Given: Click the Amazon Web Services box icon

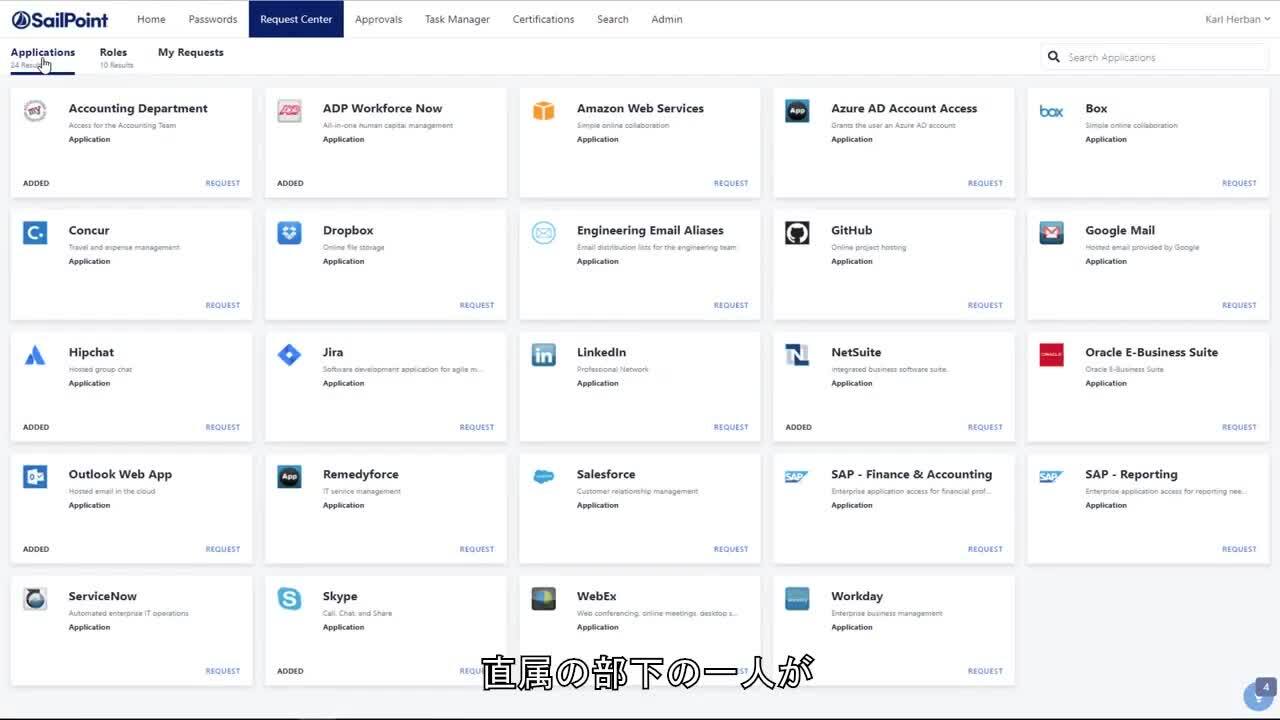Looking at the screenshot, I should click(x=543, y=111).
